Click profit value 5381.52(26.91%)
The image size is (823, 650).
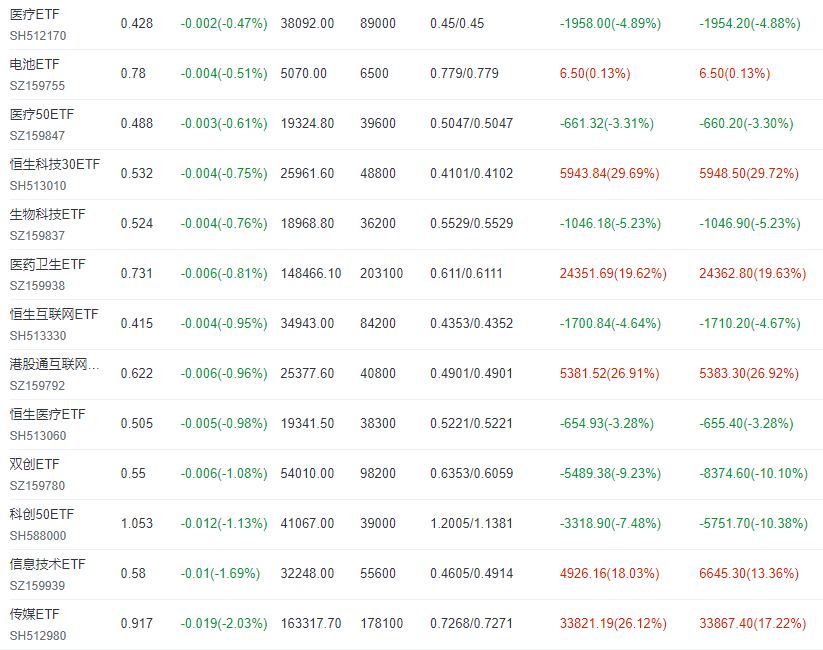click(x=609, y=373)
